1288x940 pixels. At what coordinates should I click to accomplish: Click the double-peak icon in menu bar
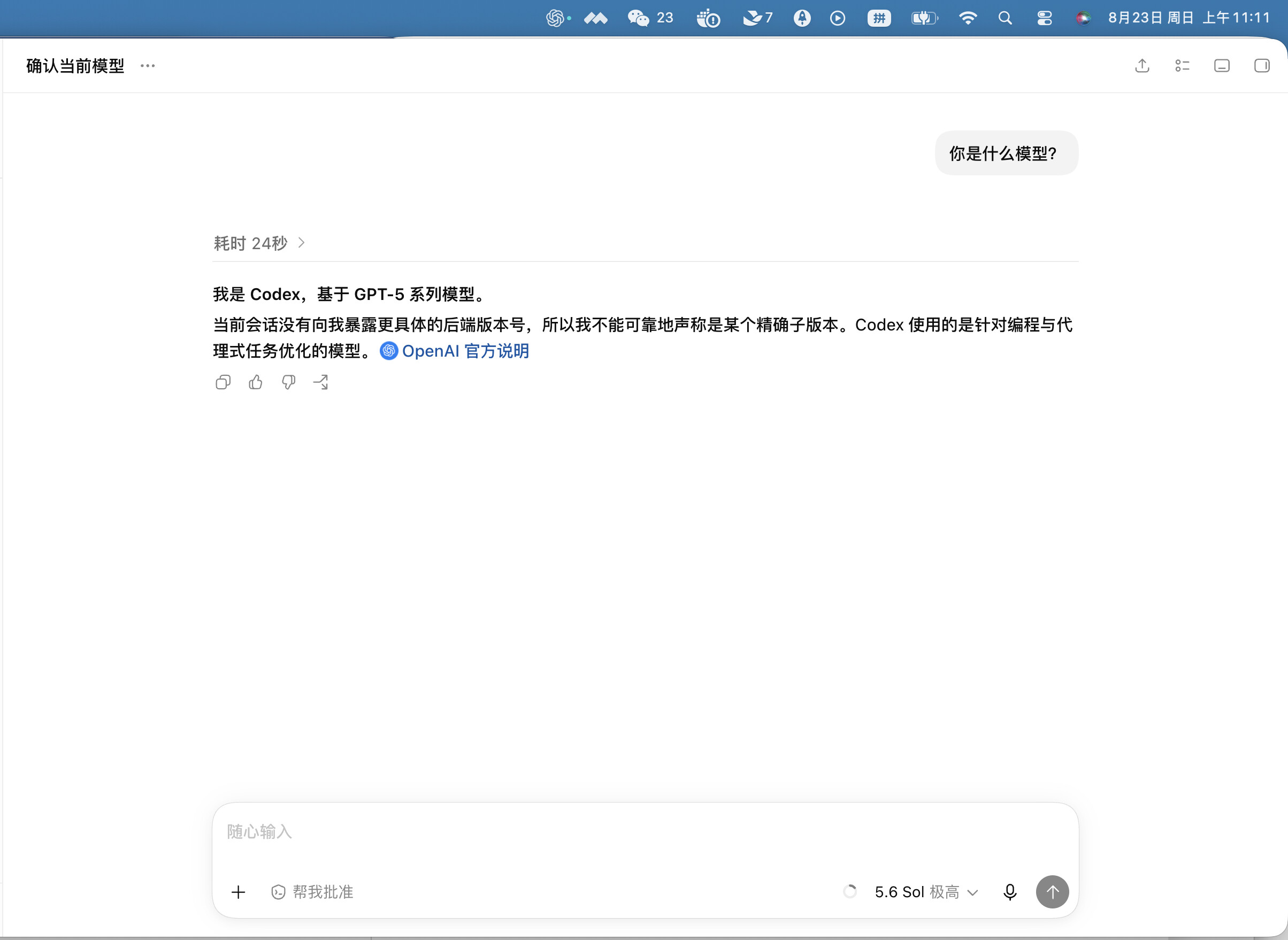pyautogui.click(x=596, y=18)
